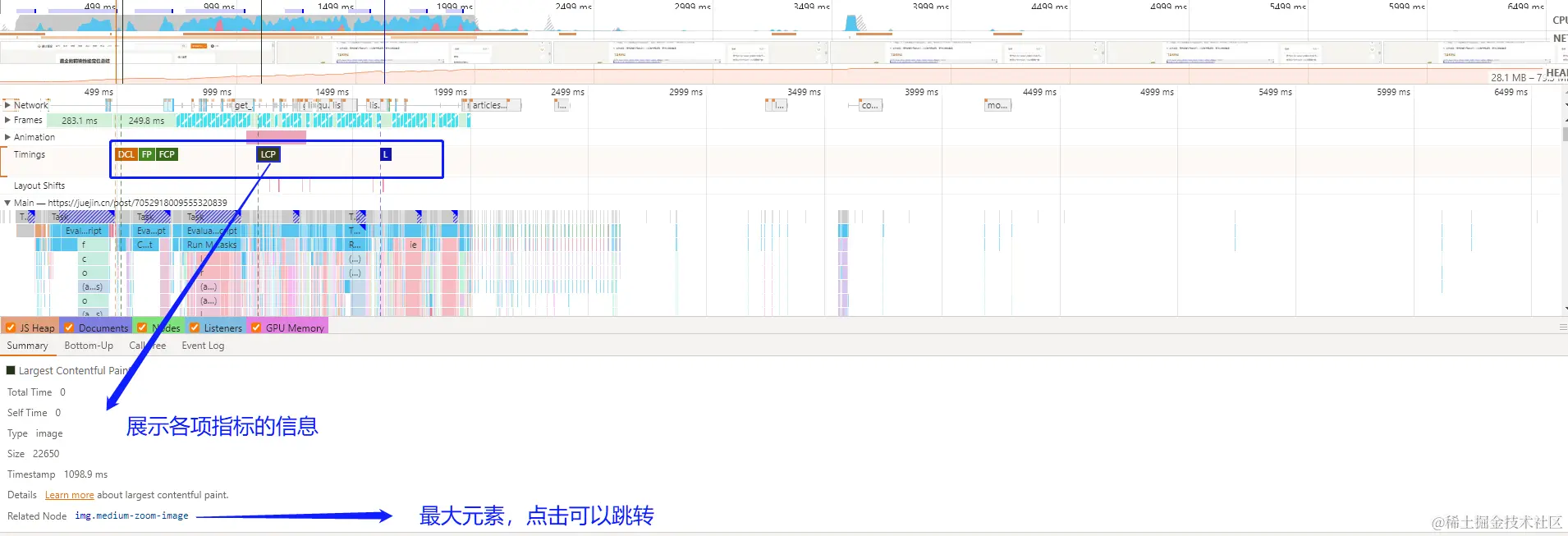Click the Timestamp 1098.9 ms value
Screen dimensions: 1568x536
(x=86, y=474)
